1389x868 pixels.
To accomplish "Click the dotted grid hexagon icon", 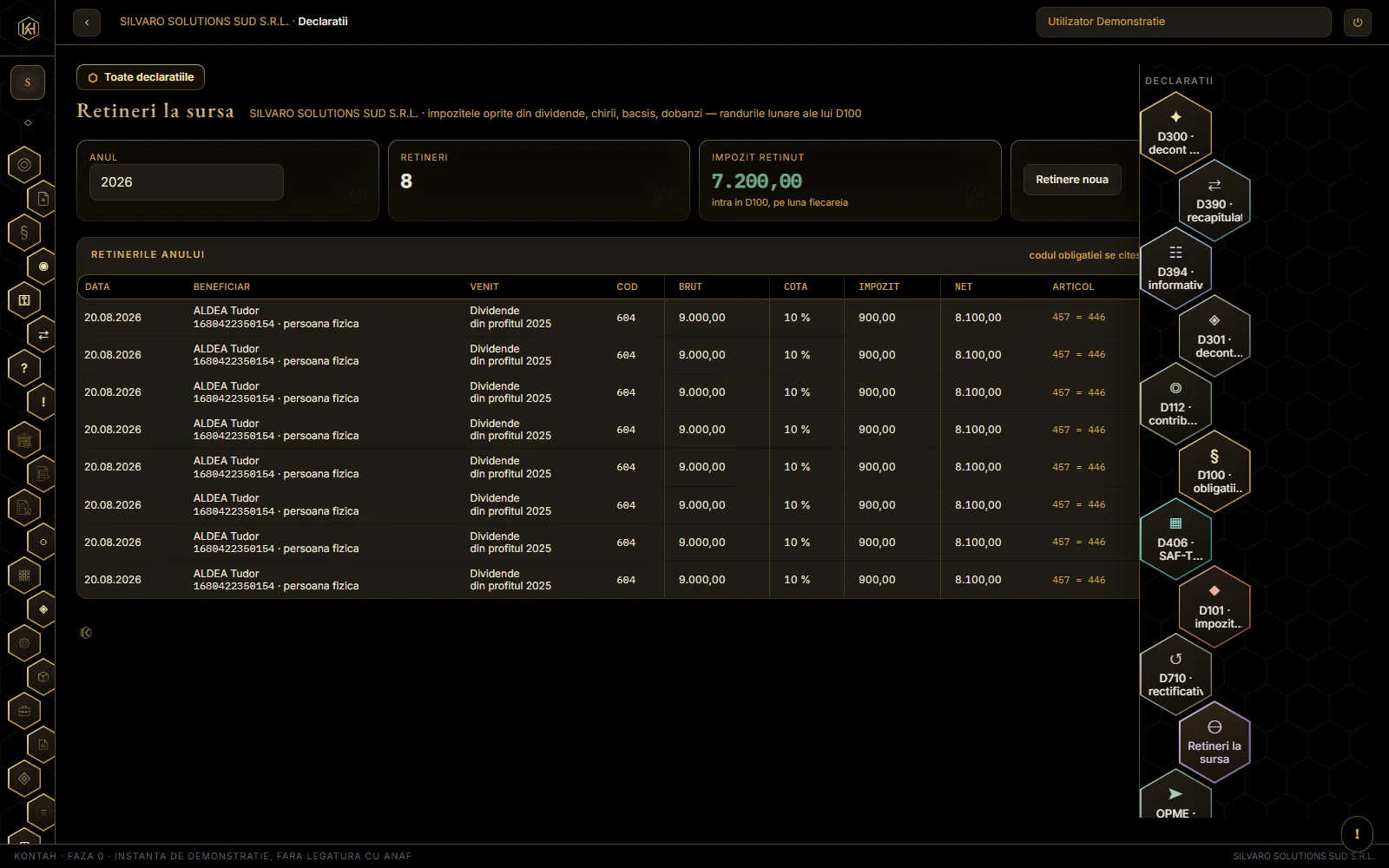I will 24,575.
